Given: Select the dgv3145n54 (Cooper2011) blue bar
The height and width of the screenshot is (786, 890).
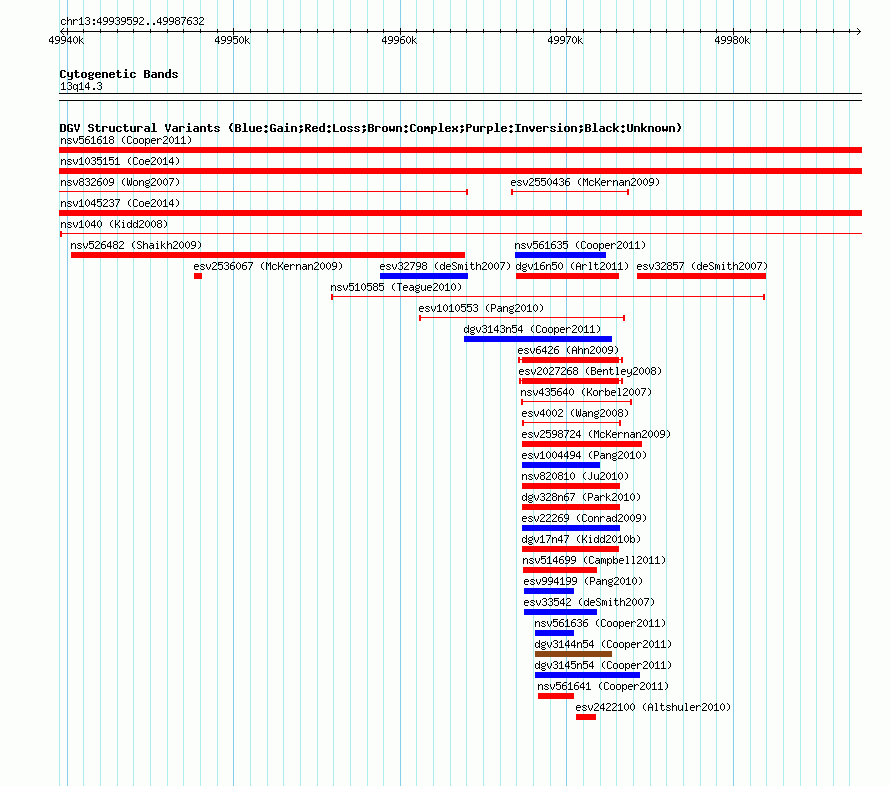Looking at the screenshot, I should coord(587,675).
